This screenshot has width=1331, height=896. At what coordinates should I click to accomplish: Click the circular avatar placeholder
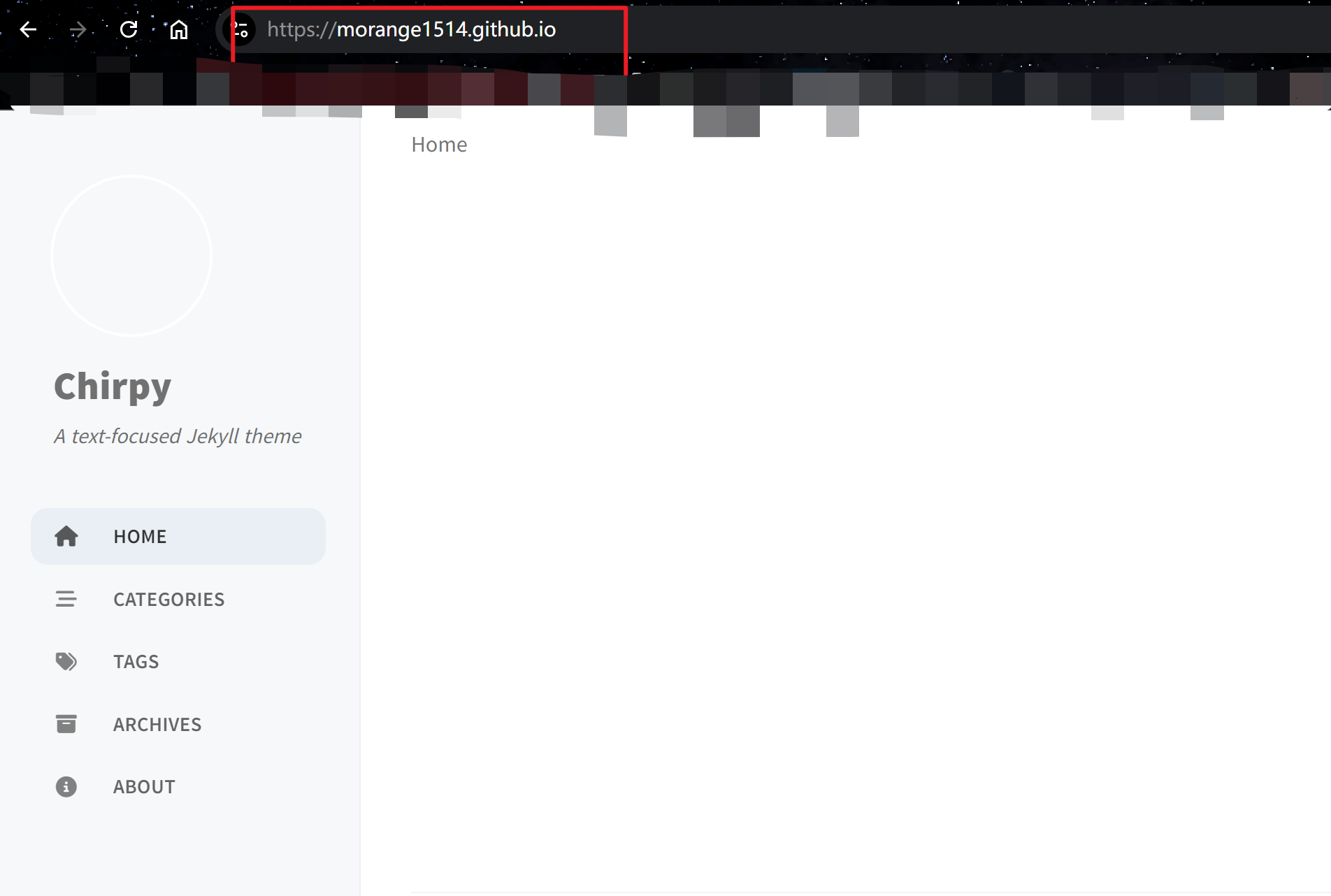coord(131,256)
